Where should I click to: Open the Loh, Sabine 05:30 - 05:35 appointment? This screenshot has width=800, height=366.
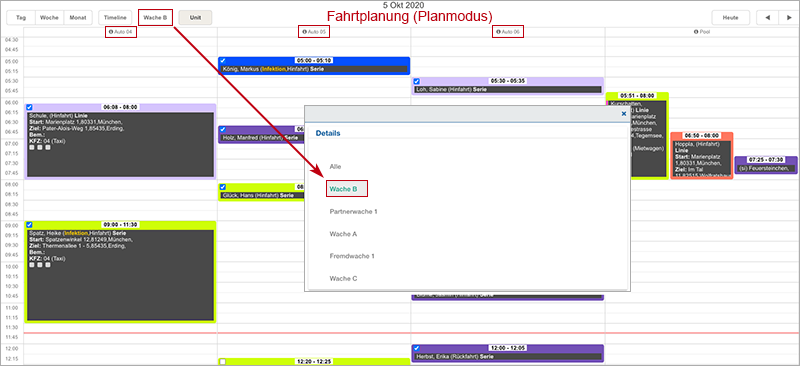click(508, 86)
